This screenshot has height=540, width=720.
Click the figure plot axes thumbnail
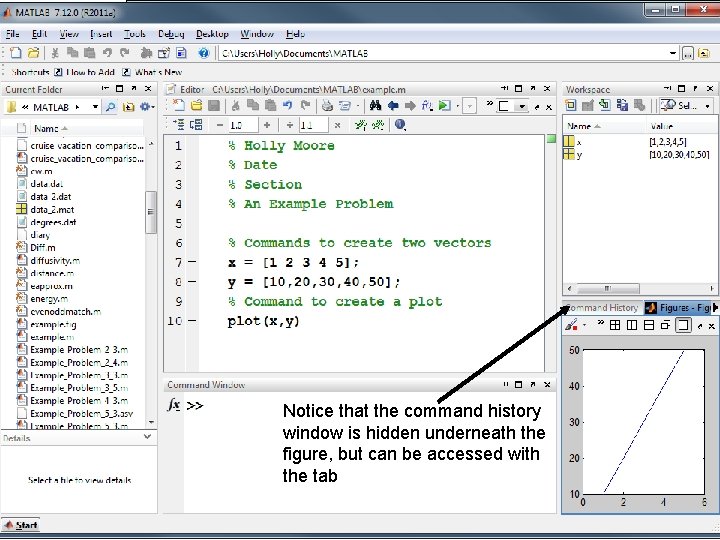tap(644, 422)
